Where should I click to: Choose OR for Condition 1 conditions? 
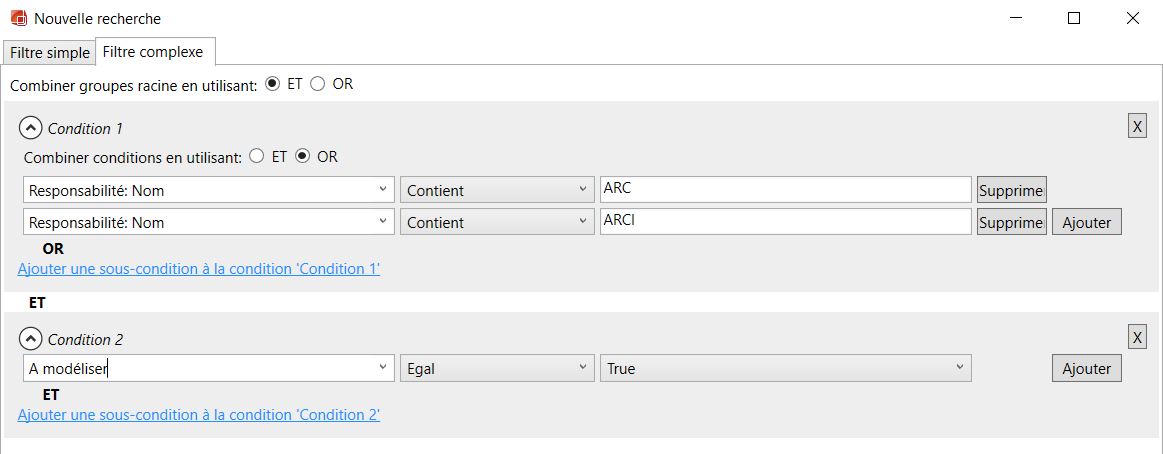[x=302, y=157]
